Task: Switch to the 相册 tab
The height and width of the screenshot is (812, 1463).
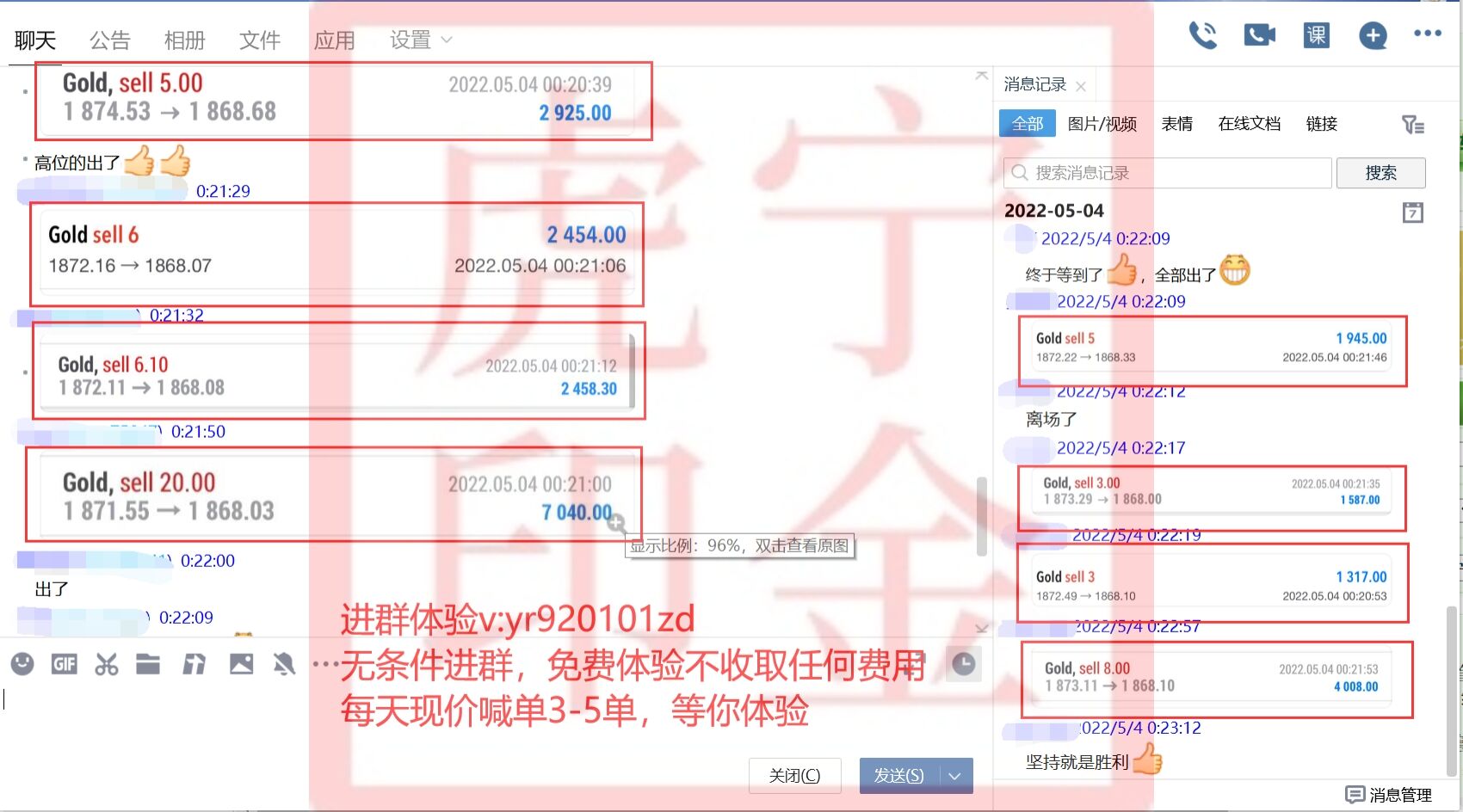Action: 185,40
